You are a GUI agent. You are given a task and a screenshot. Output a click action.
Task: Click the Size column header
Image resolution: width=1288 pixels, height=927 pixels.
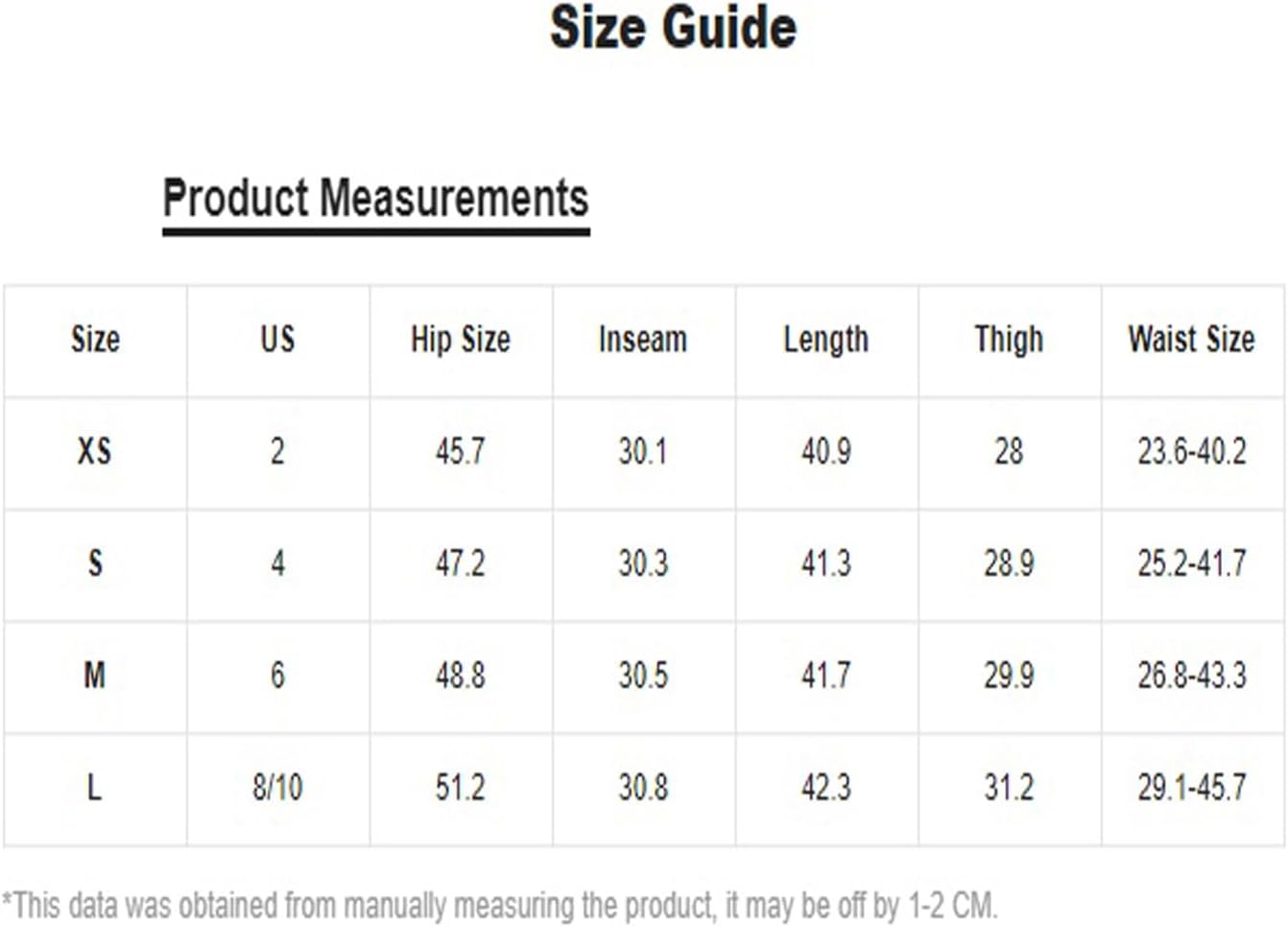pos(95,340)
